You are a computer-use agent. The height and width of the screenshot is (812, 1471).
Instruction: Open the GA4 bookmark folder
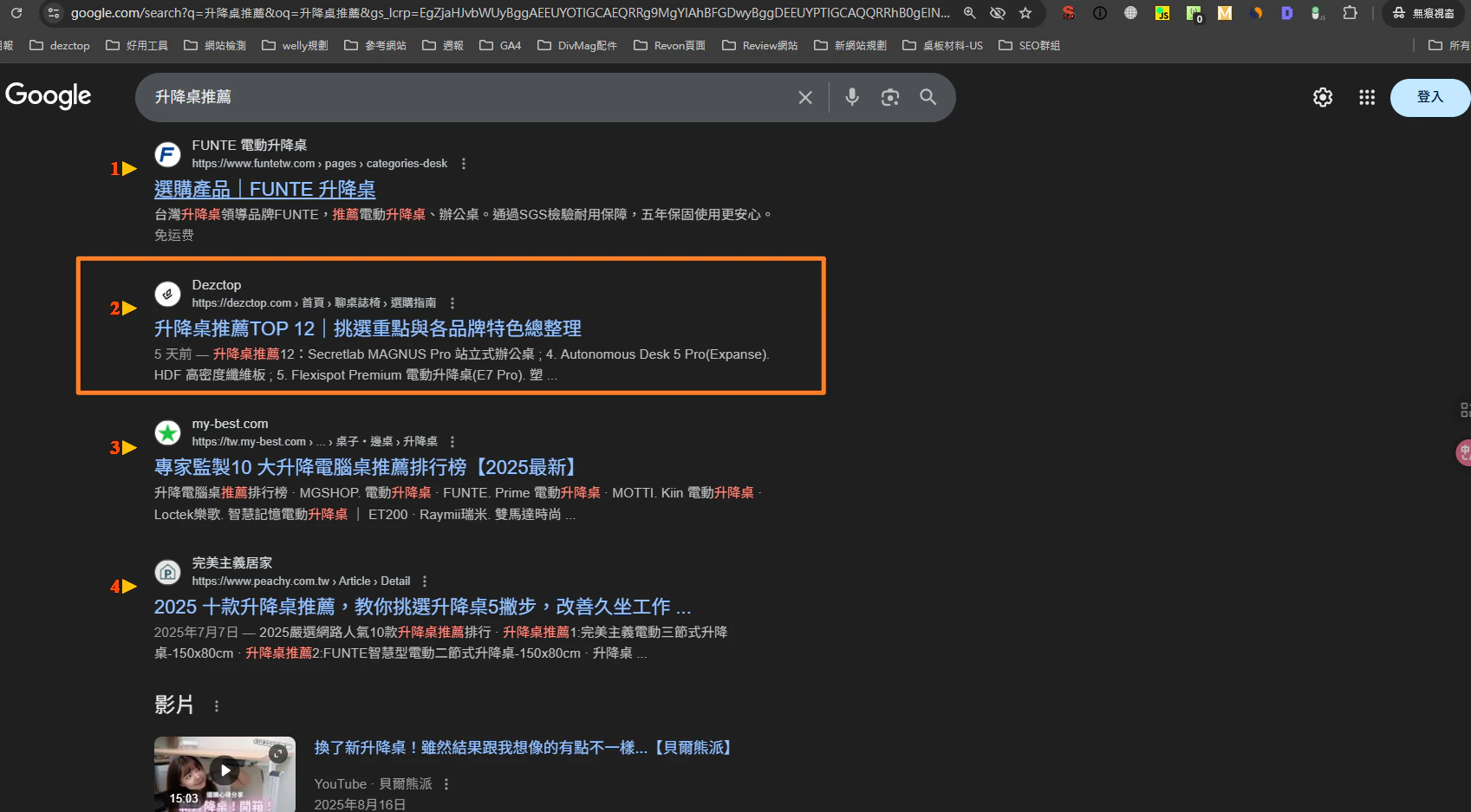click(500, 45)
